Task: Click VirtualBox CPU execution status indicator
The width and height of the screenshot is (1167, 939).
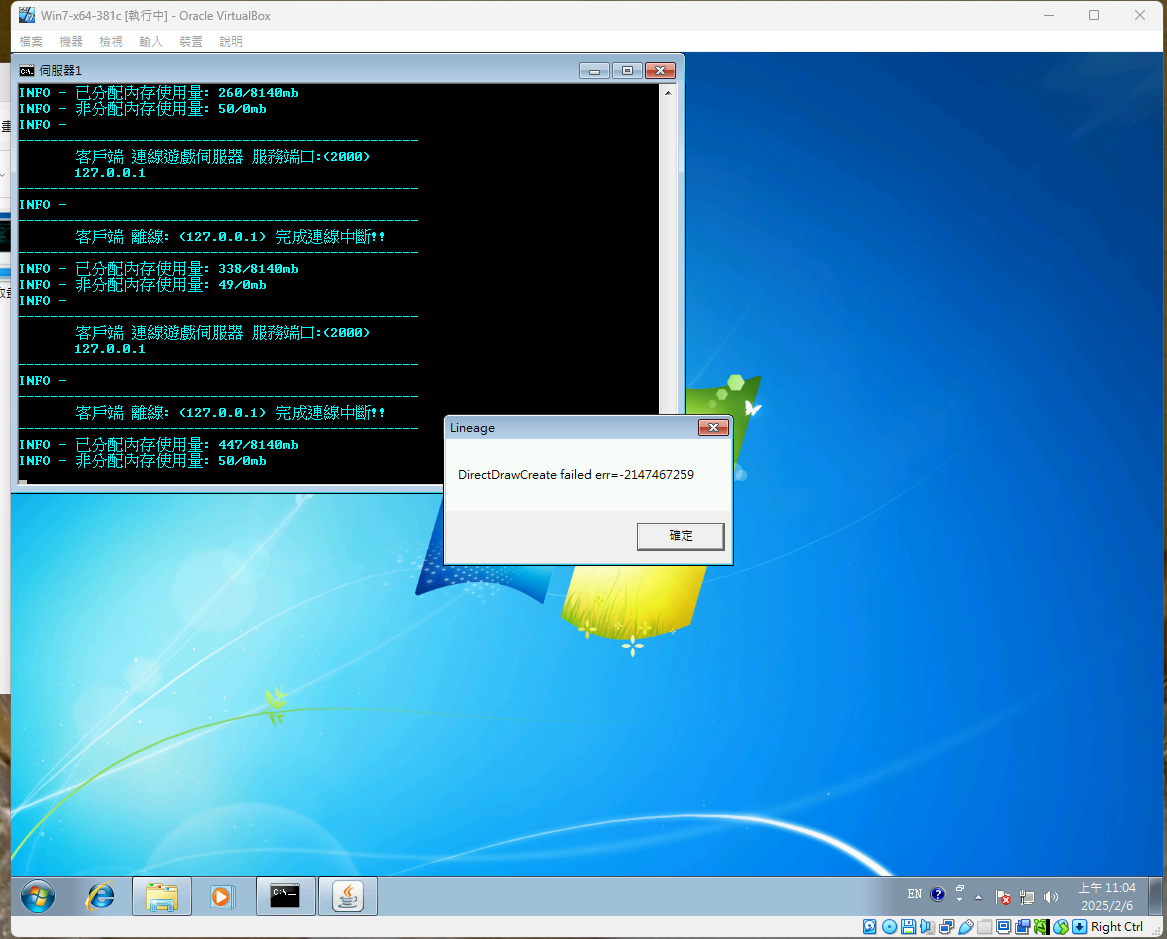Action: coord(1041,927)
